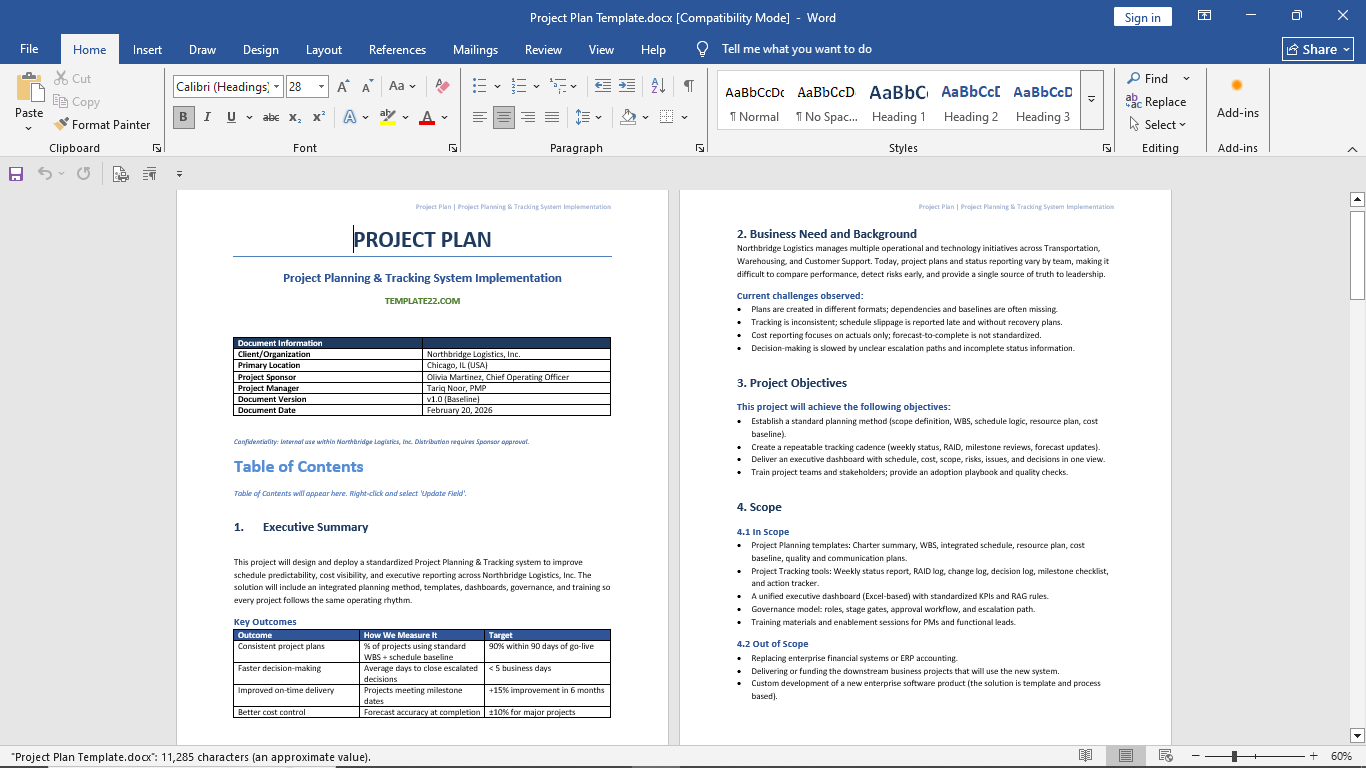Adjust the zoom slider in status bar
This screenshot has height=768, width=1366.
pos(1234,756)
